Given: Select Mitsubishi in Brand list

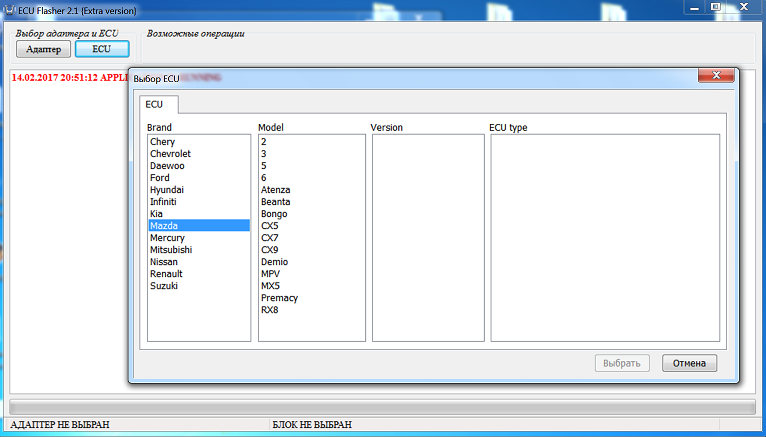Looking at the screenshot, I should [x=198, y=250].
